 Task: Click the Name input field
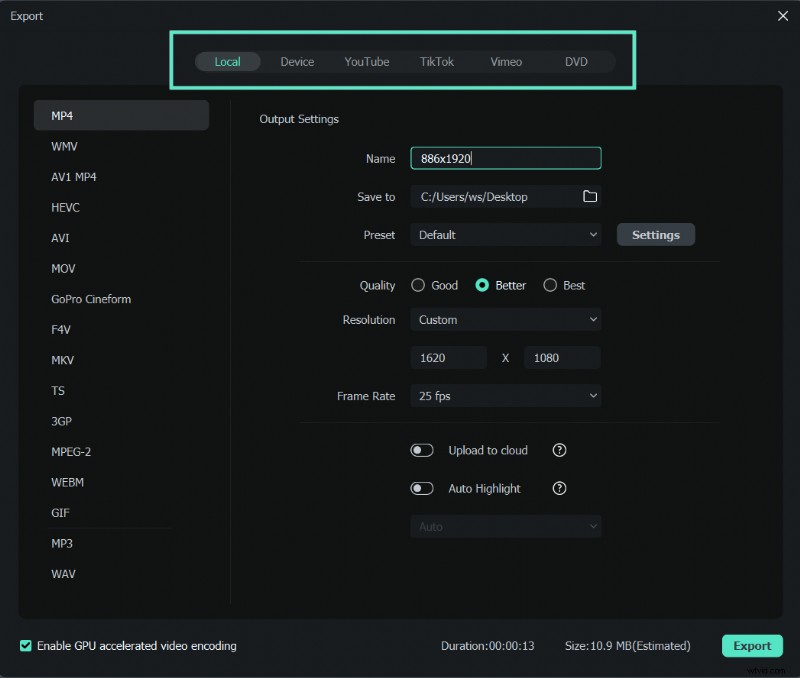505,157
